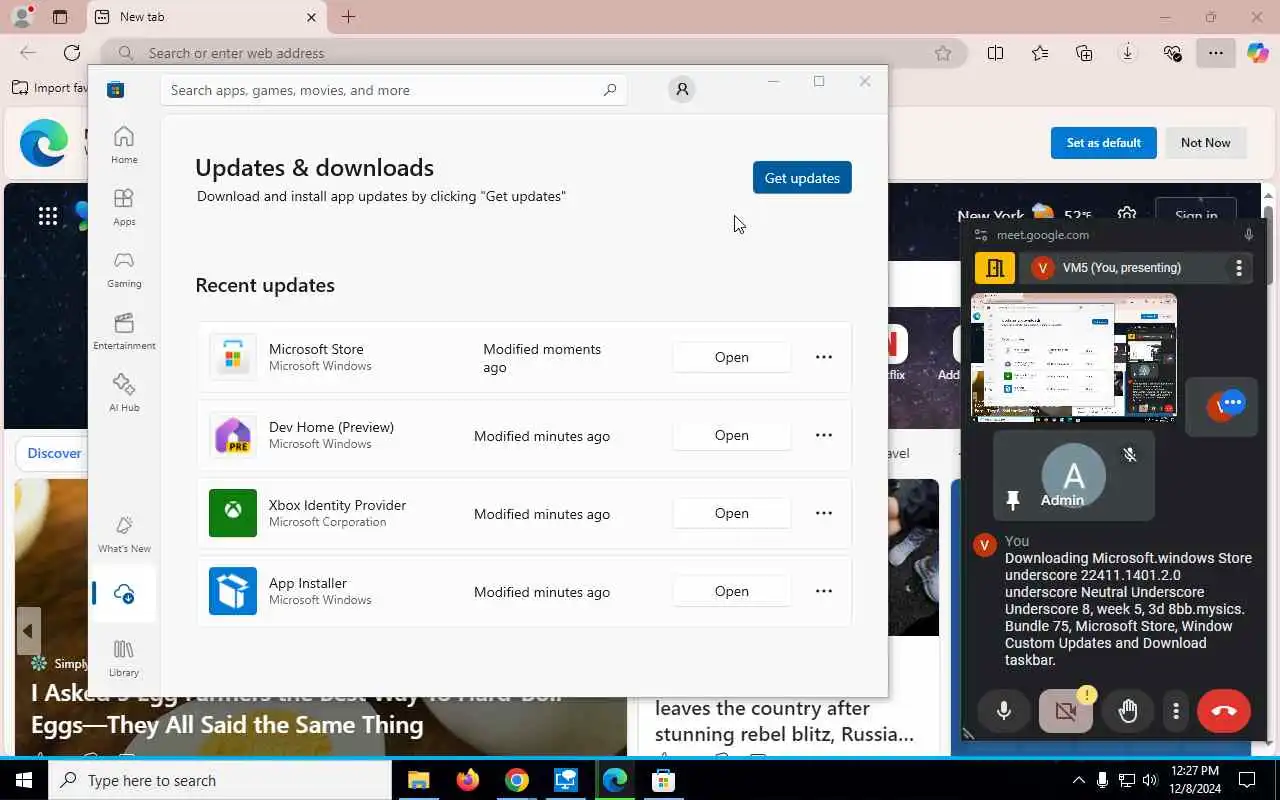Open Edge collections icon
This screenshot has height=800, width=1280.
pyautogui.click(x=1084, y=53)
